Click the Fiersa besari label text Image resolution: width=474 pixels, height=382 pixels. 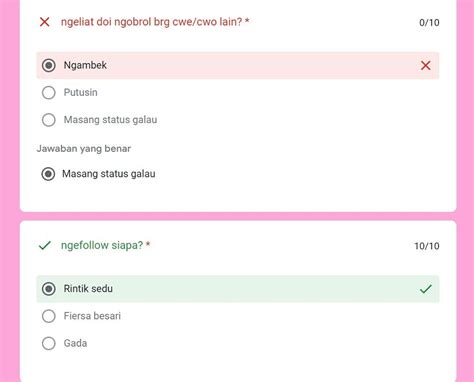click(92, 316)
